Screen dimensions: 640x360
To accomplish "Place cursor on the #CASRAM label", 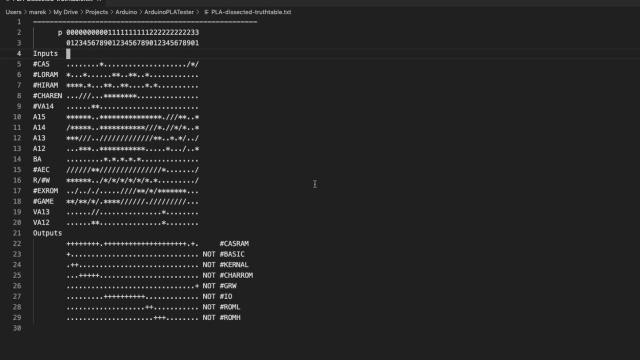I will click(234, 244).
